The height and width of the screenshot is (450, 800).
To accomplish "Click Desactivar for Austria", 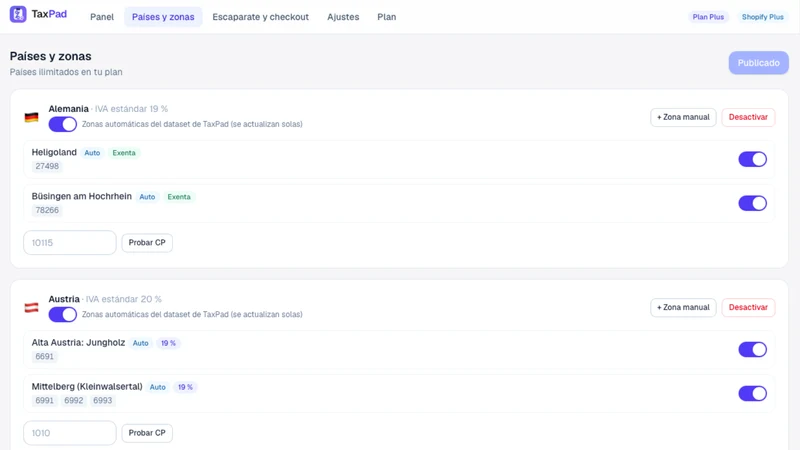I will pos(748,308).
